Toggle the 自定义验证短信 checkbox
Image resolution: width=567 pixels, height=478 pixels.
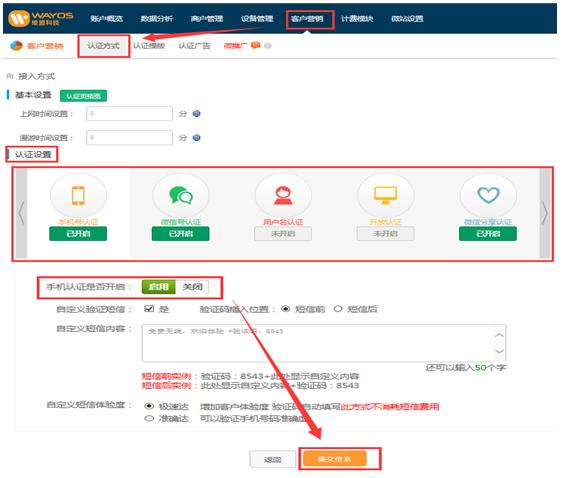(149, 308)
